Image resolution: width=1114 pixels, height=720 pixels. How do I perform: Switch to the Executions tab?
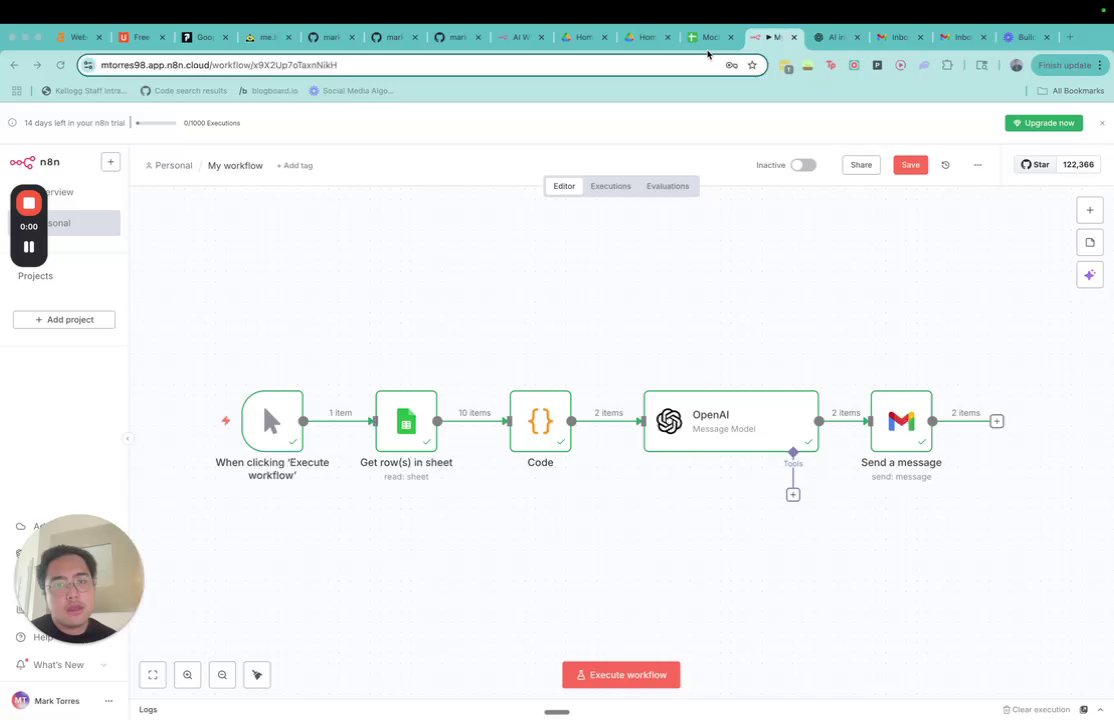(x=610, y=186)
